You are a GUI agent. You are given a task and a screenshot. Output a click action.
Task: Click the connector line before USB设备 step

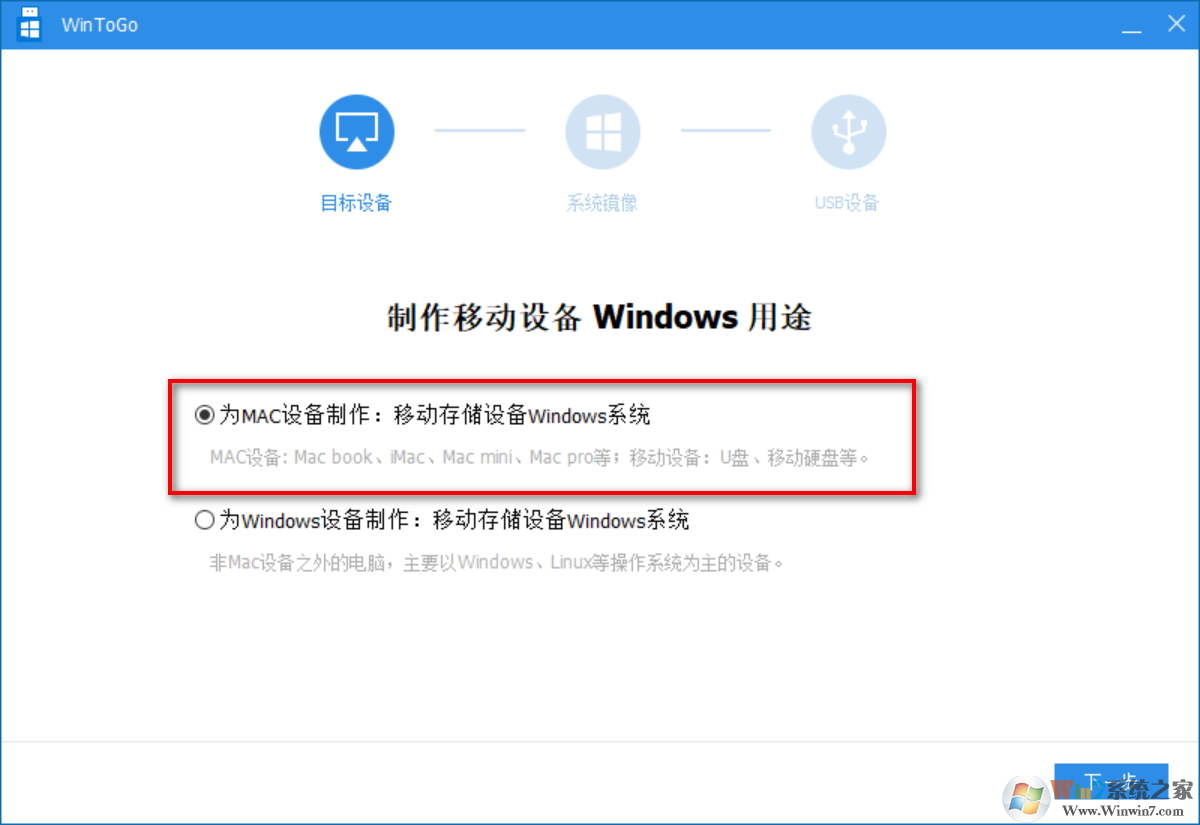(726, 130)
